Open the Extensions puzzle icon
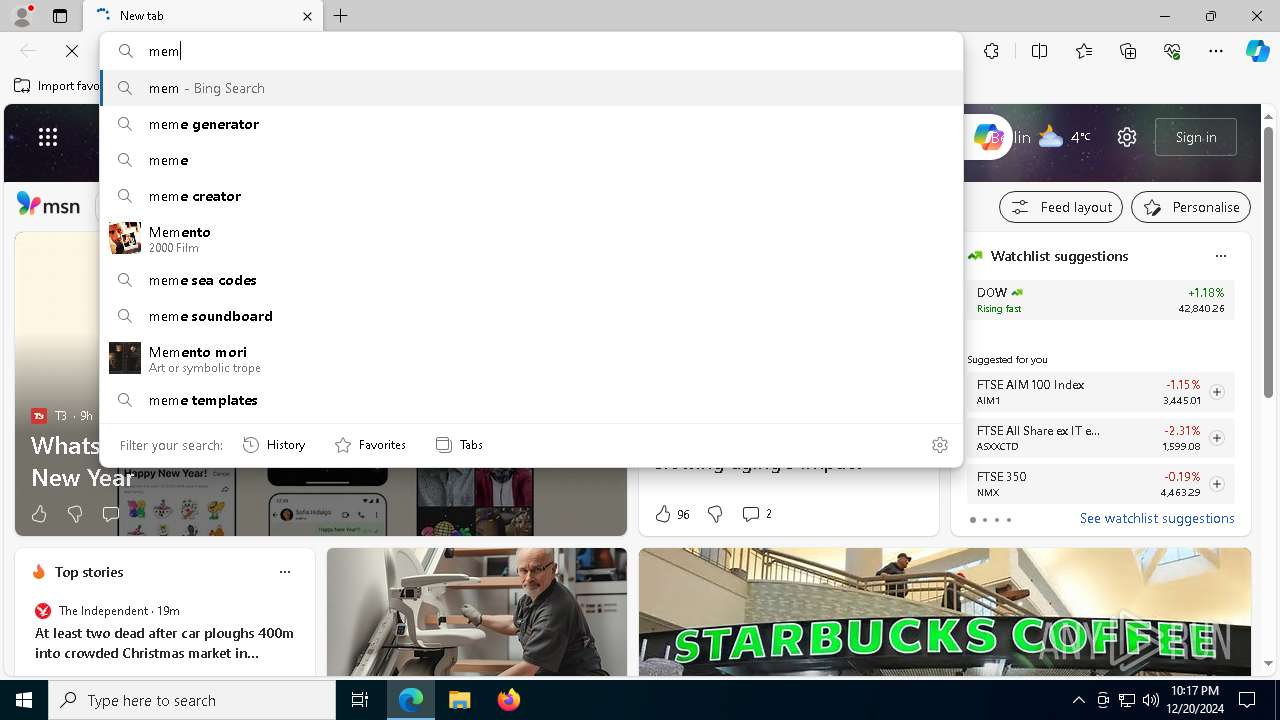Screen dimensions: 1280x720 [x=991, y=51]
